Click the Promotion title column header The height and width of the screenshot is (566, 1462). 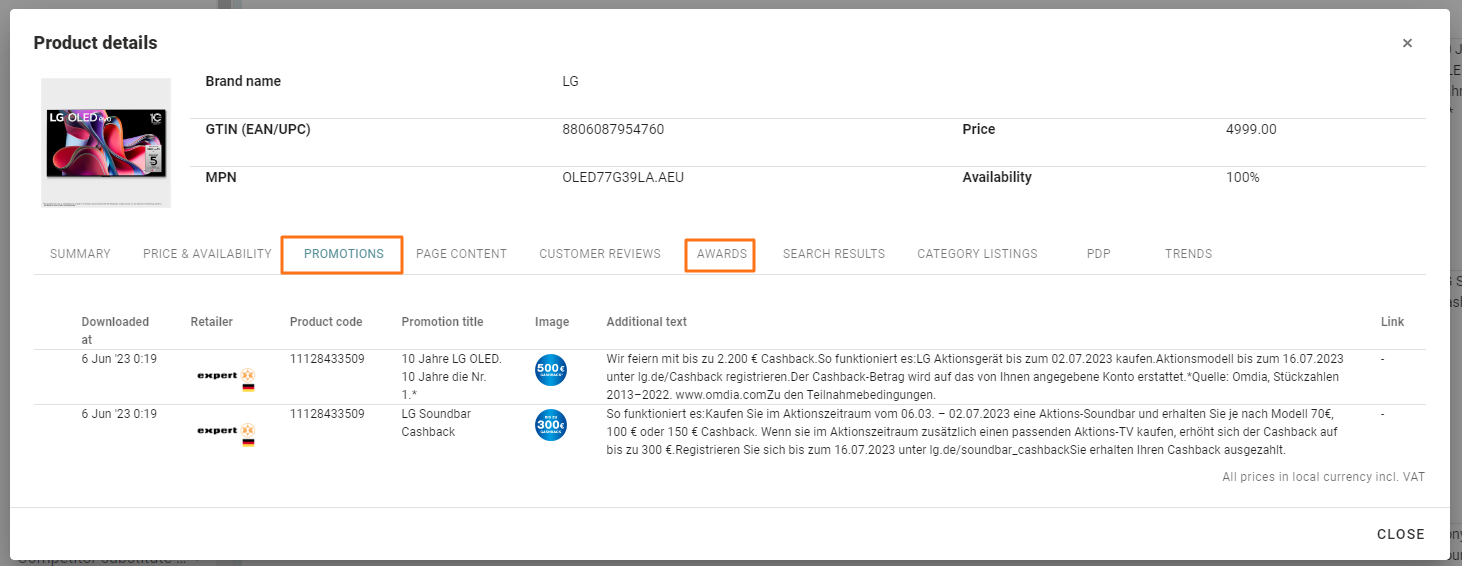[442, 322]
